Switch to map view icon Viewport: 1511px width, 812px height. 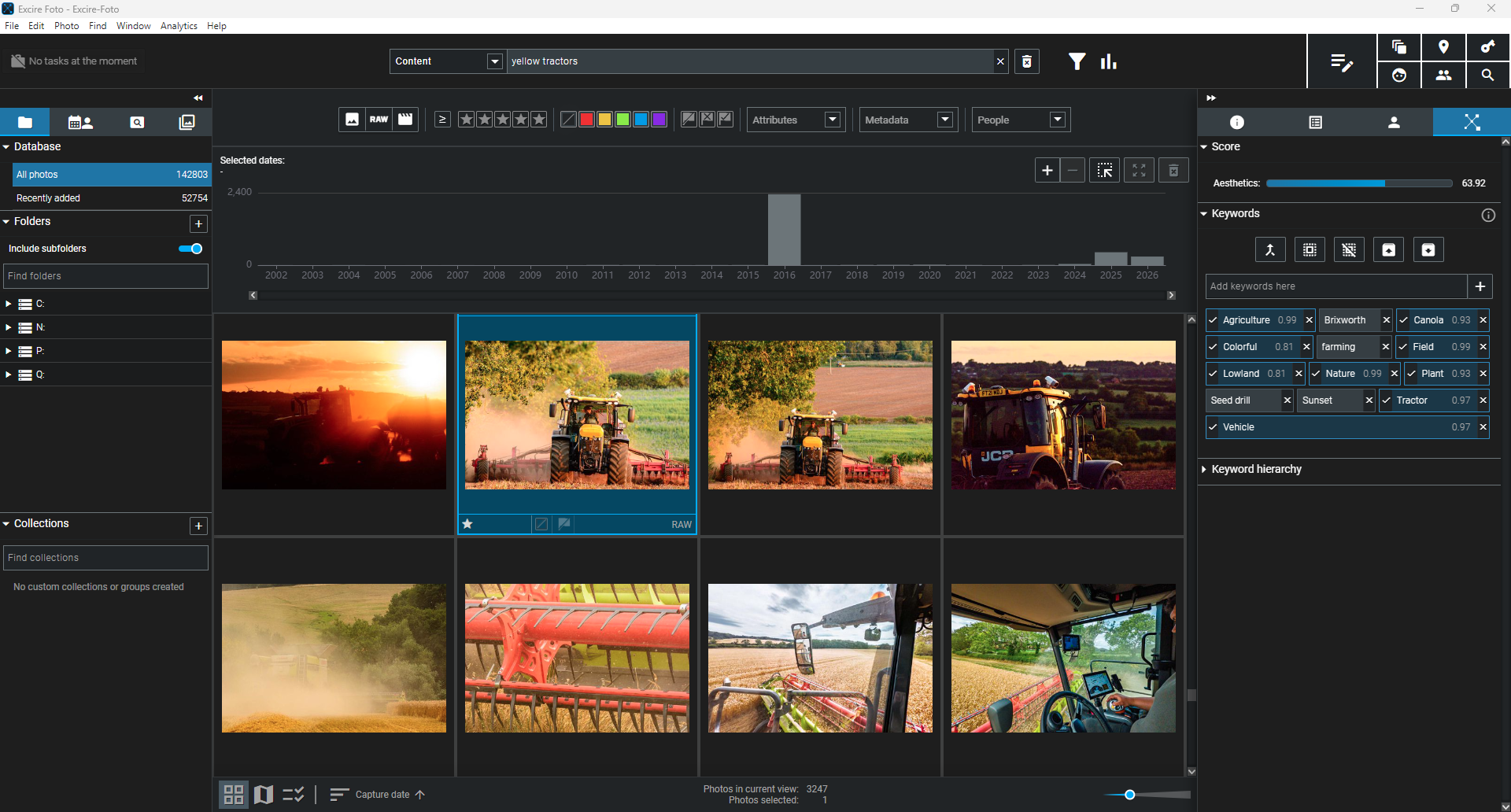264,795
